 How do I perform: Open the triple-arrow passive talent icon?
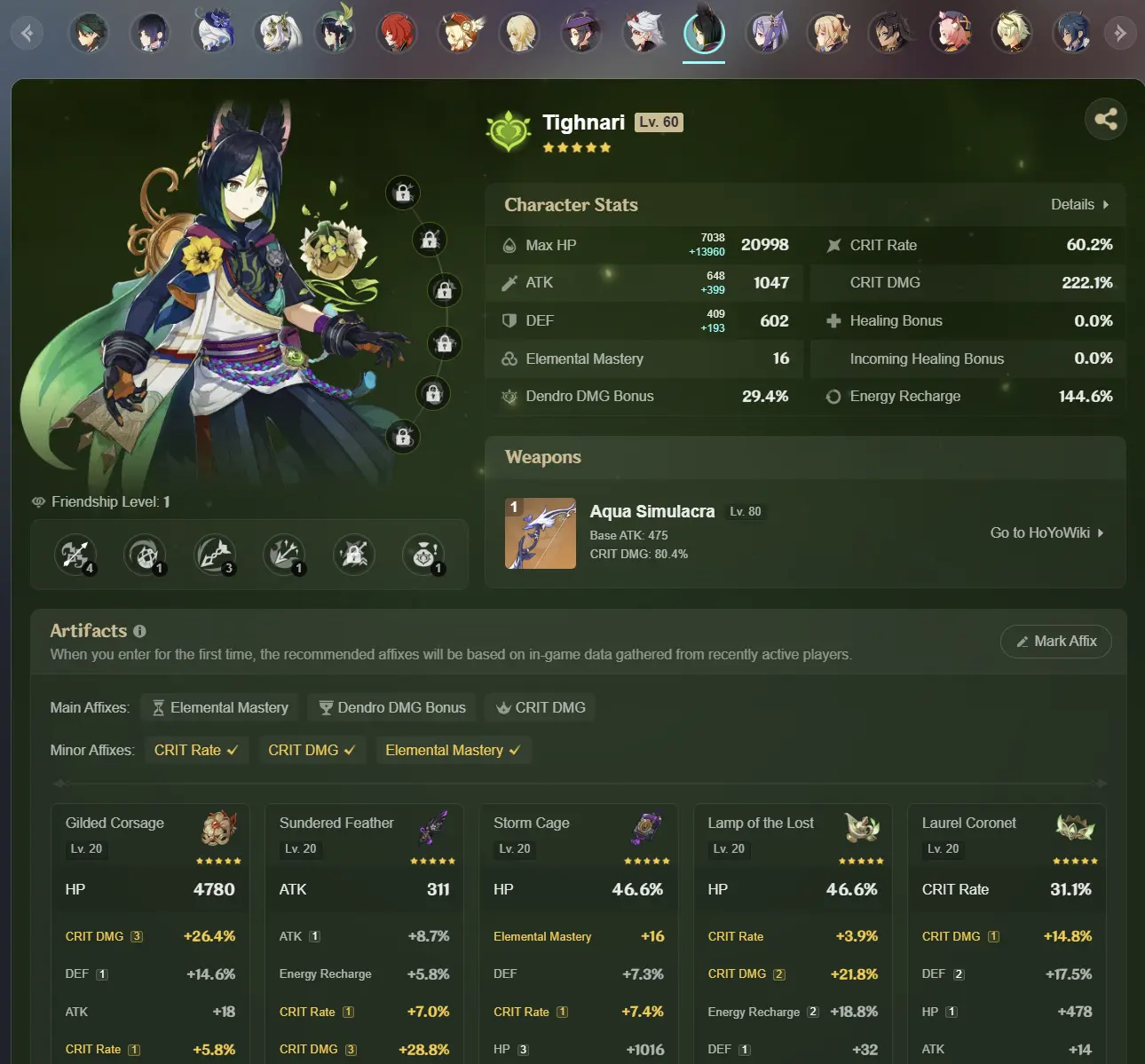[x=284, y=555]
